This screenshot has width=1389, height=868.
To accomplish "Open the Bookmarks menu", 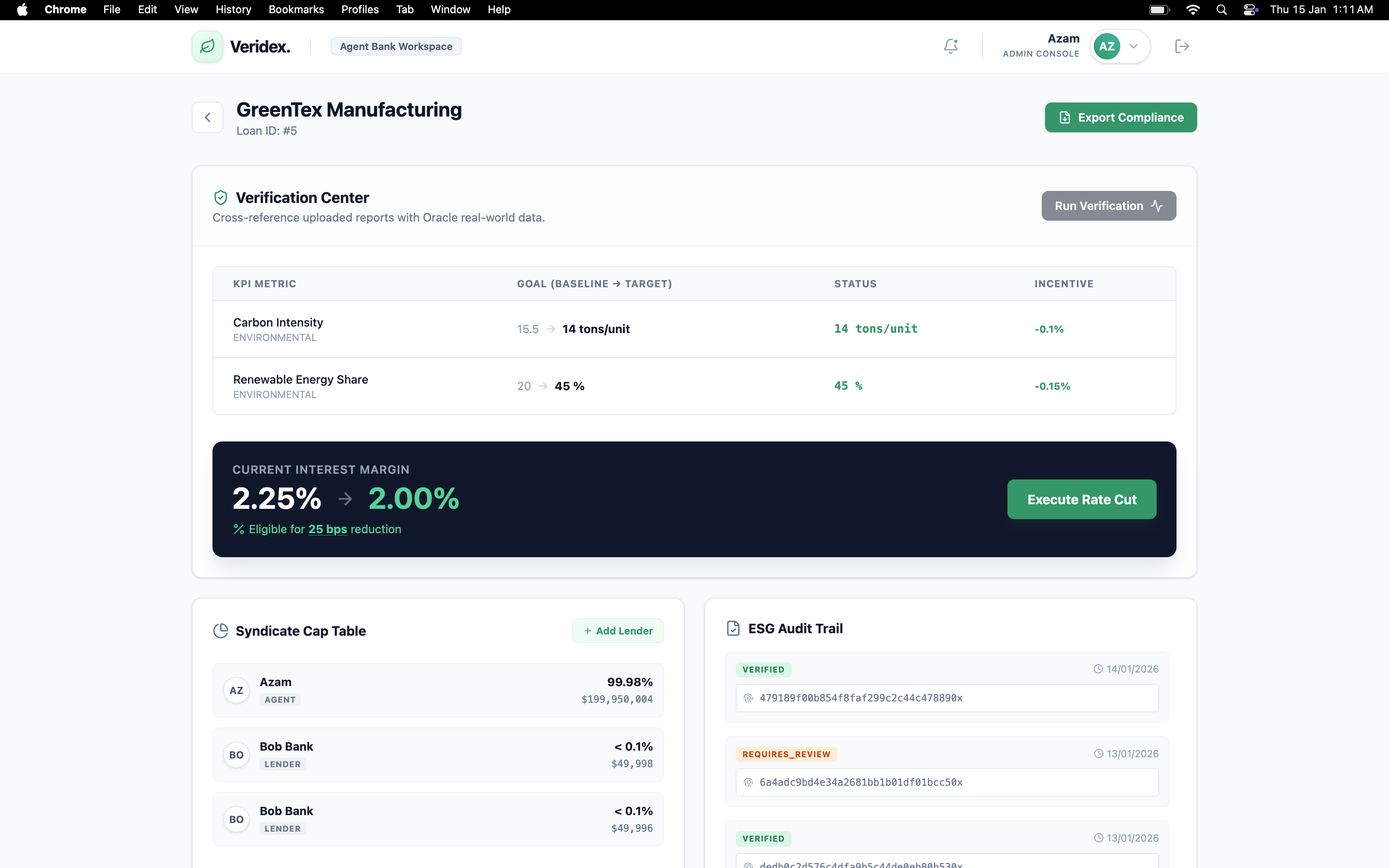I will click(x=296, y=10).
